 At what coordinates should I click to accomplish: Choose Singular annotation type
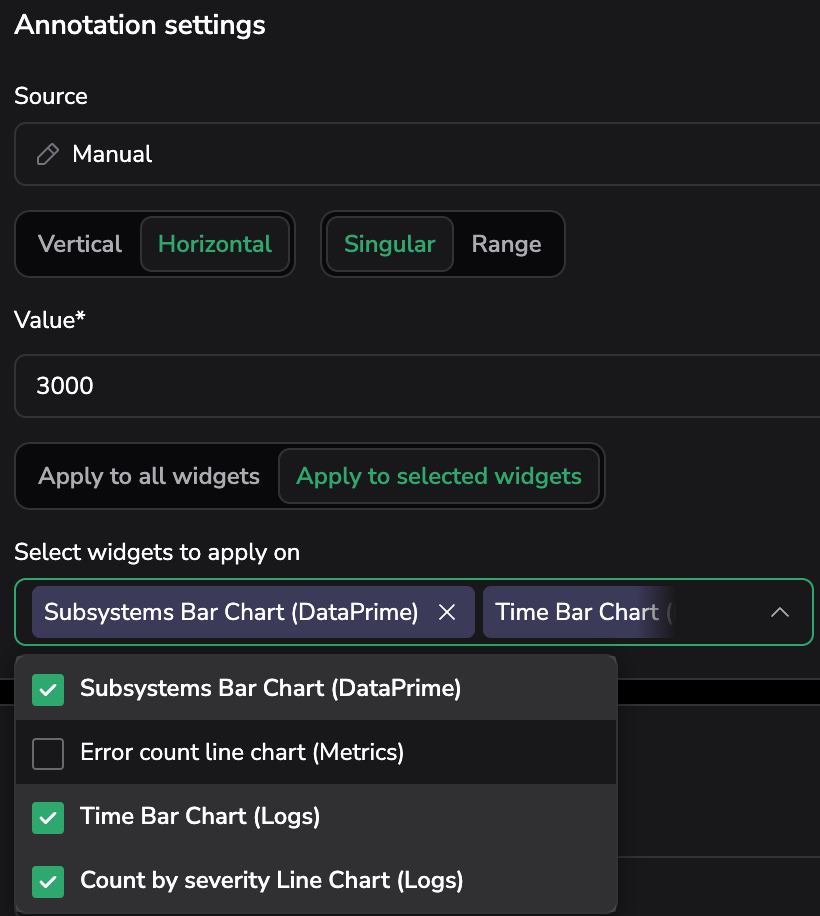(x=389, y=244)
